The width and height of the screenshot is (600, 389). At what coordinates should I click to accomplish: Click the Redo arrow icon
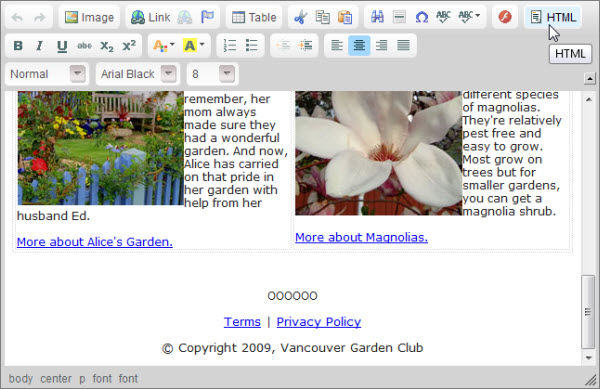click(40, 18)
